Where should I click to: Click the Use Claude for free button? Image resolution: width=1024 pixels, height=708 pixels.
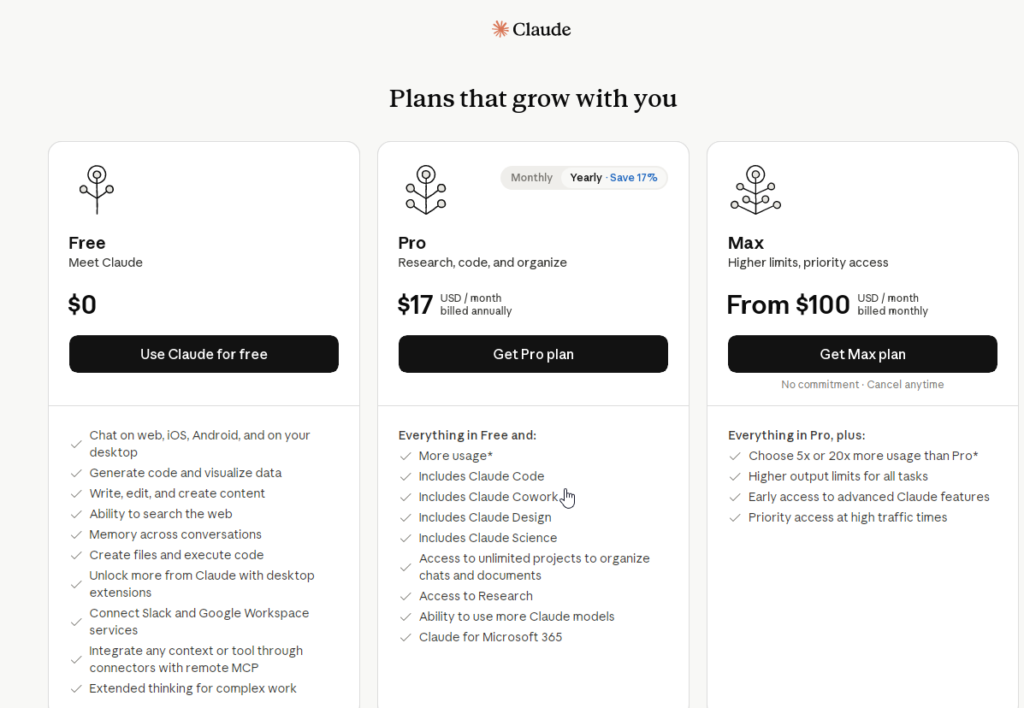204,354
